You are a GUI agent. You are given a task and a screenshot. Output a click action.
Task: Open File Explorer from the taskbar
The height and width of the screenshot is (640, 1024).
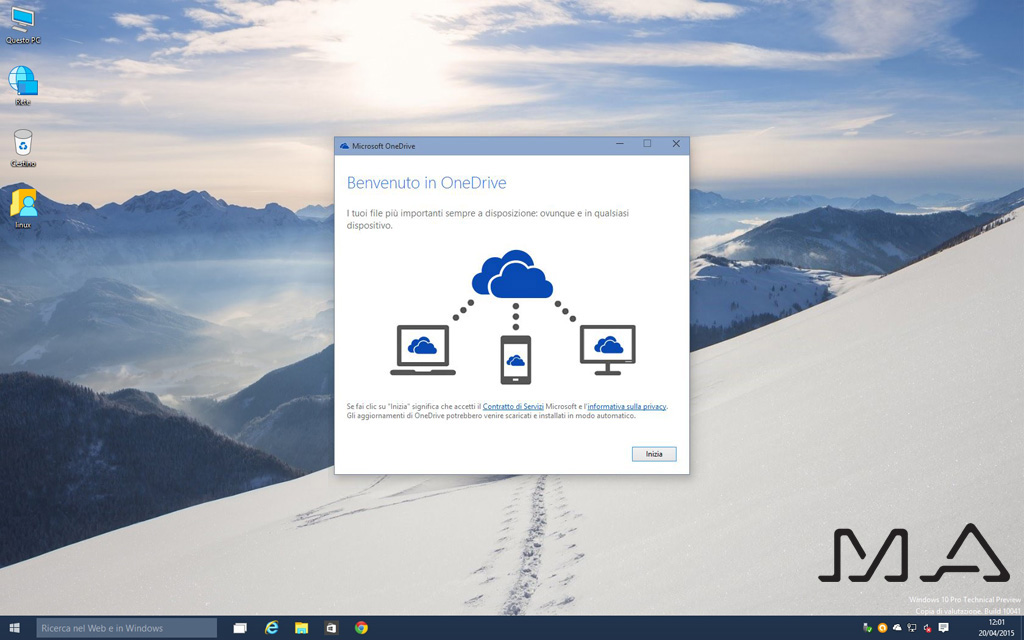click(301, 628)
